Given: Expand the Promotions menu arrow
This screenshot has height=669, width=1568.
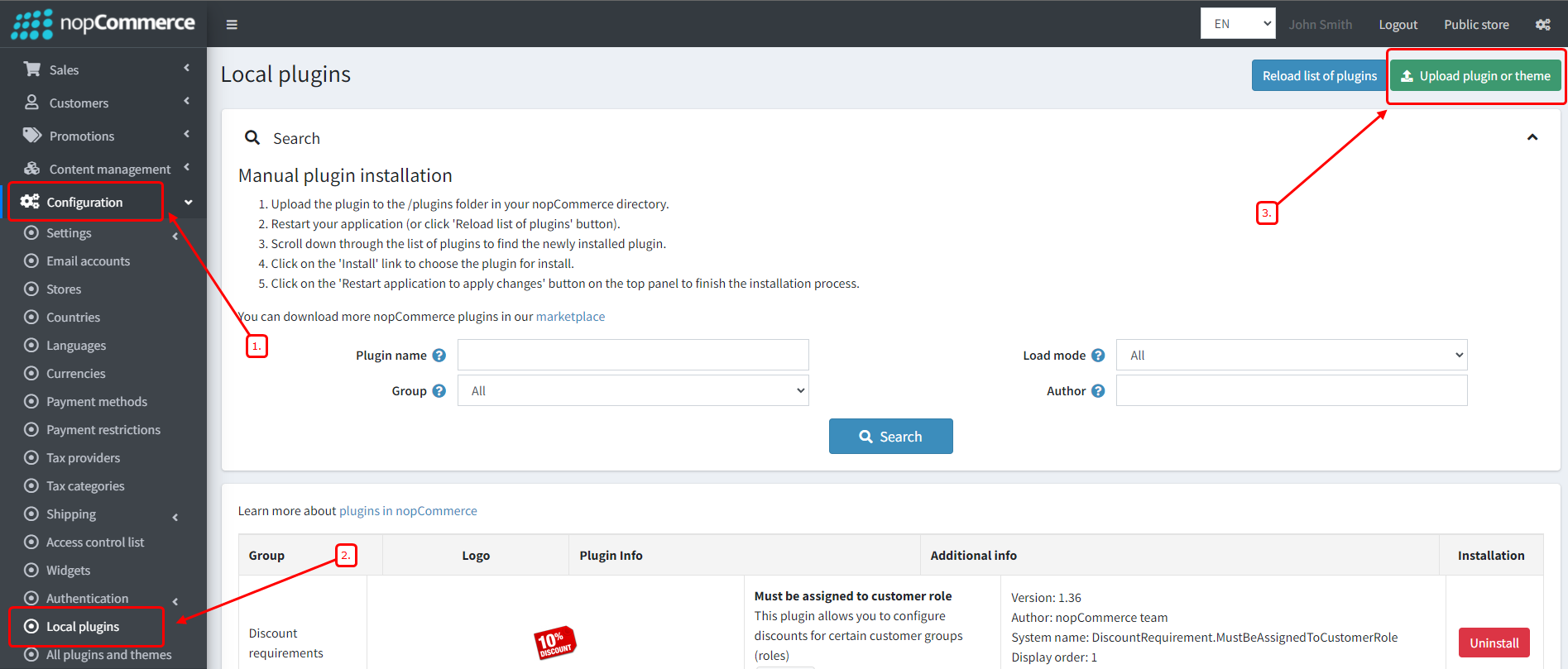Looking at the screenshot, I should click(187, 134).
